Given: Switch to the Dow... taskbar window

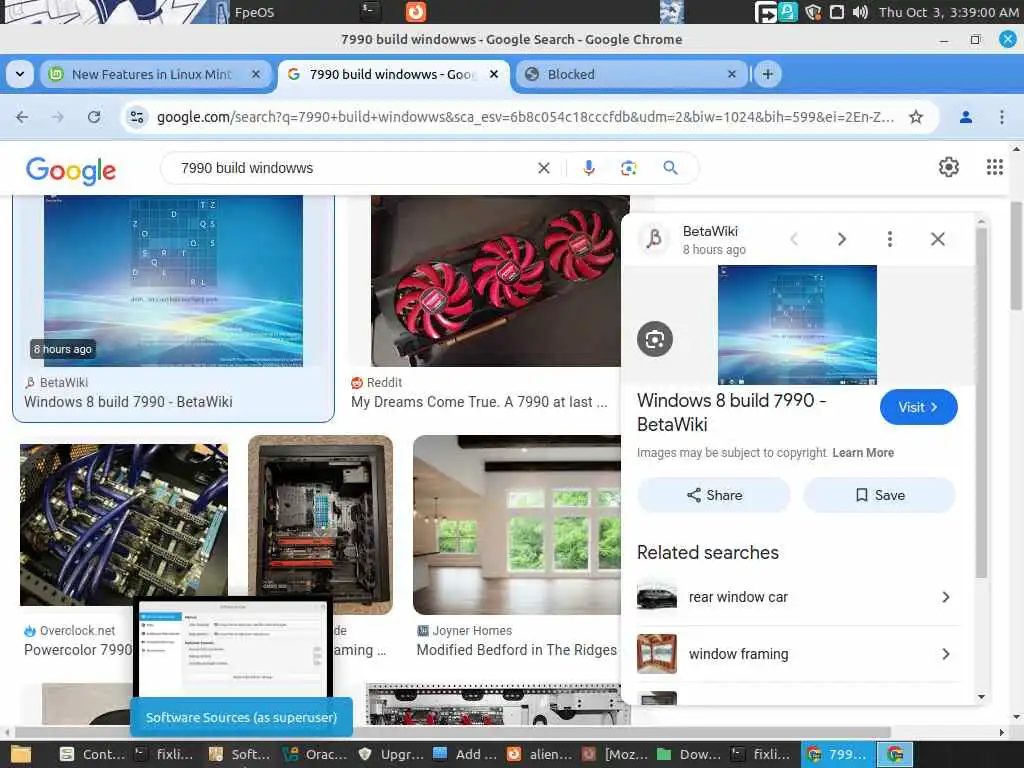Looking at the screenshot, I should click(x=690, y=755).
